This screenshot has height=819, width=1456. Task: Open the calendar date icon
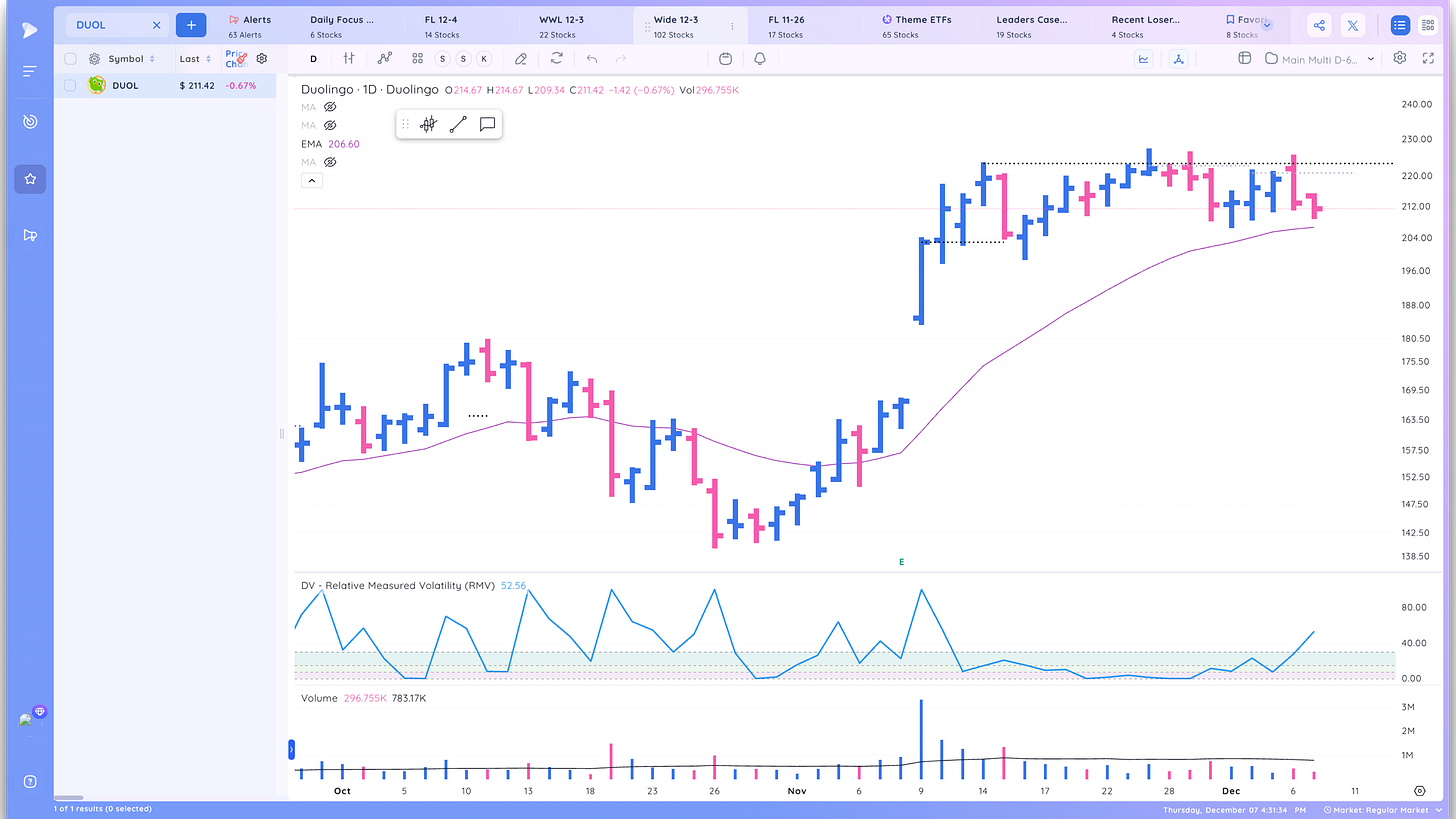(x=726, y=59)
